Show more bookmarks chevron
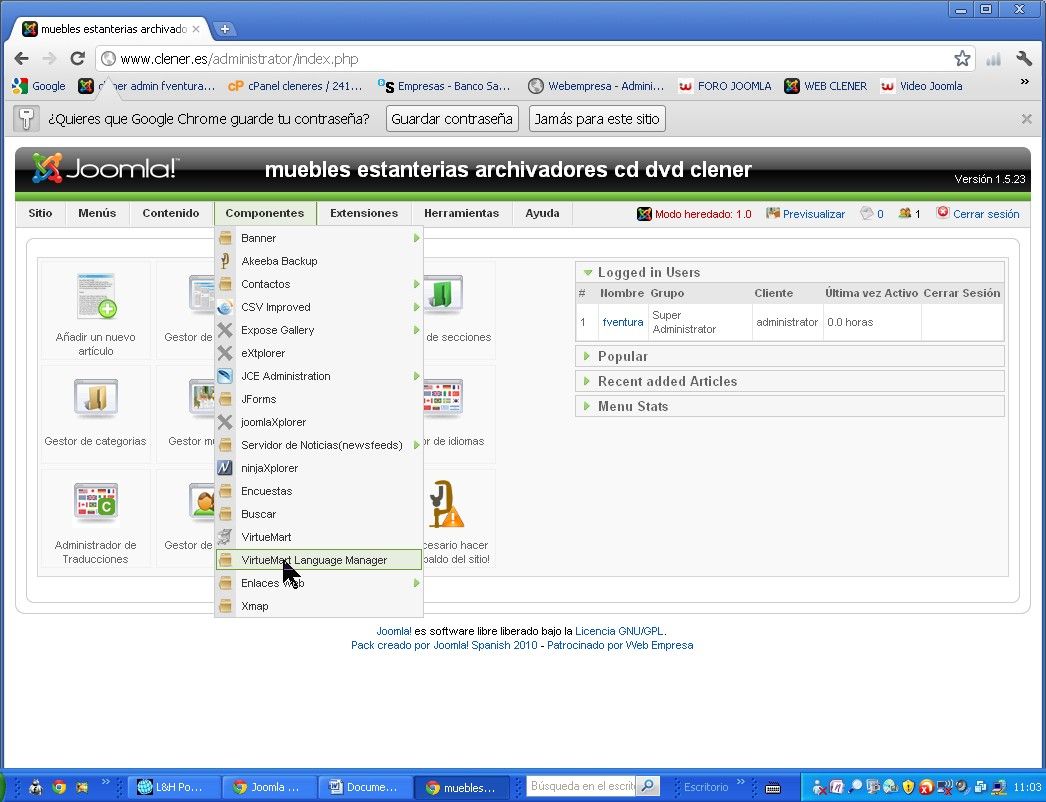1046x802 pixels. click(1025, 81)
